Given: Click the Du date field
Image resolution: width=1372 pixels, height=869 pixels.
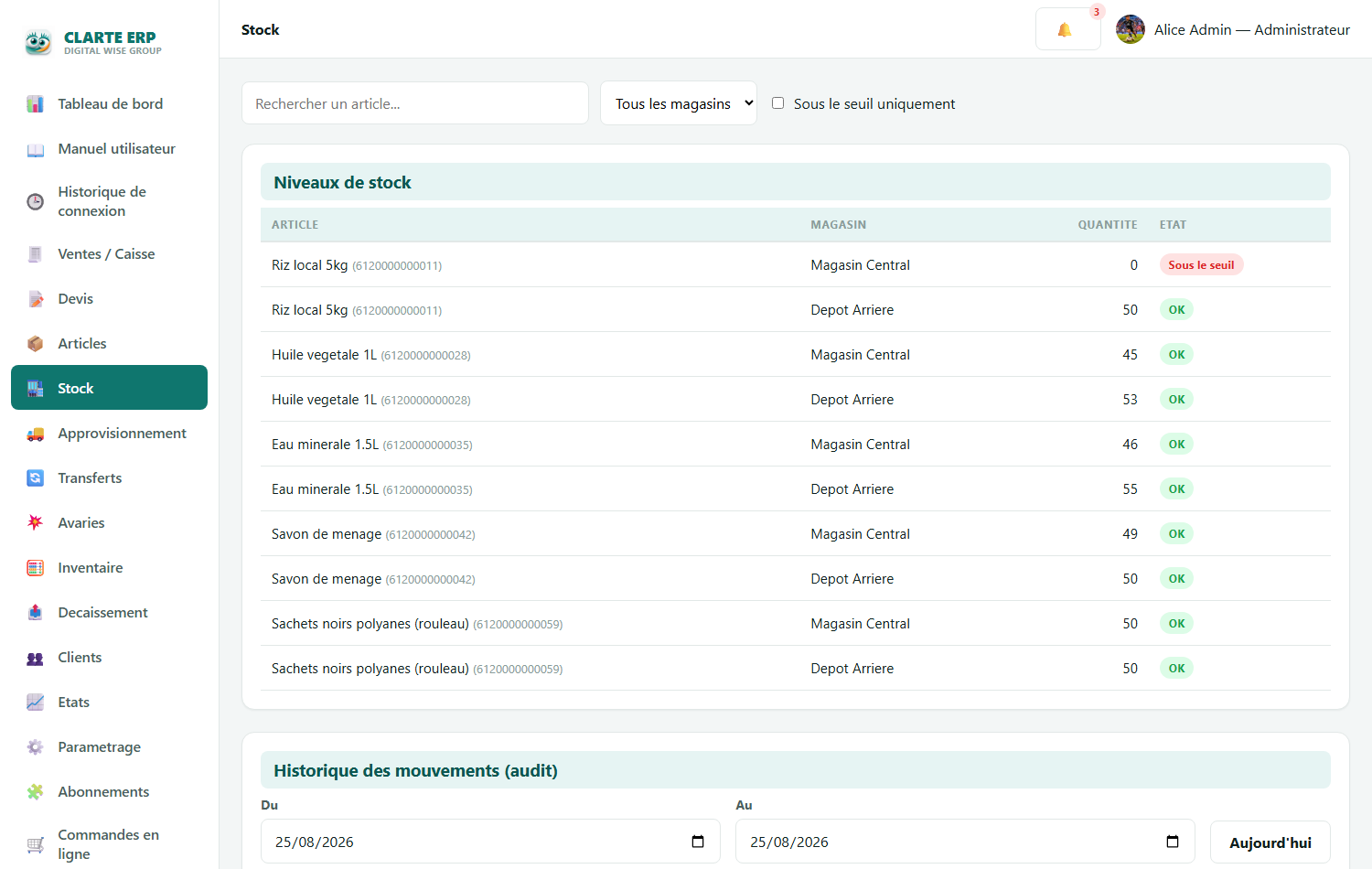Looking at the screenshot, I should click(x=490, y=842).
